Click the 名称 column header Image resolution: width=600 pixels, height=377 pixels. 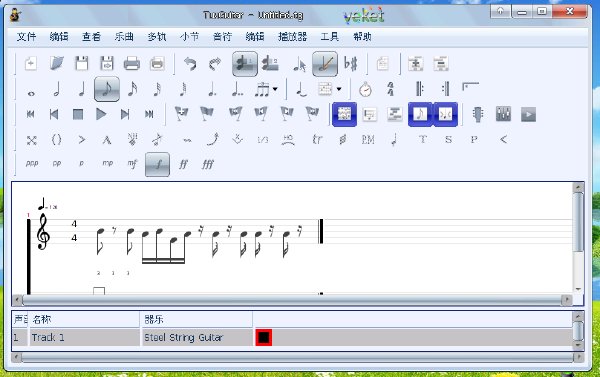pyautogui.click(x=84, y=319)
